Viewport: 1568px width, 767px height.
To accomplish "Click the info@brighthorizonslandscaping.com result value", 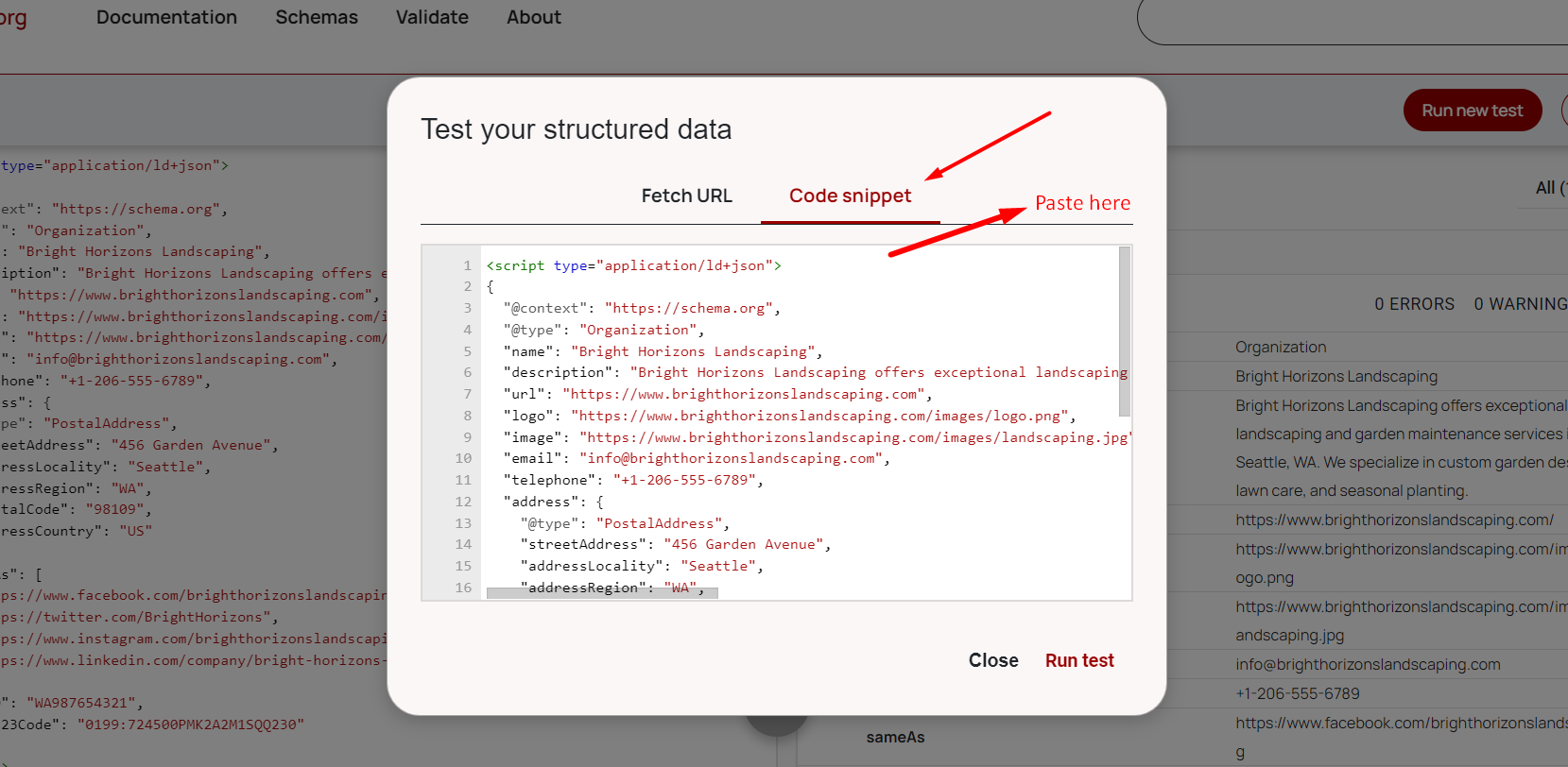I will (x=1368, y=664).
